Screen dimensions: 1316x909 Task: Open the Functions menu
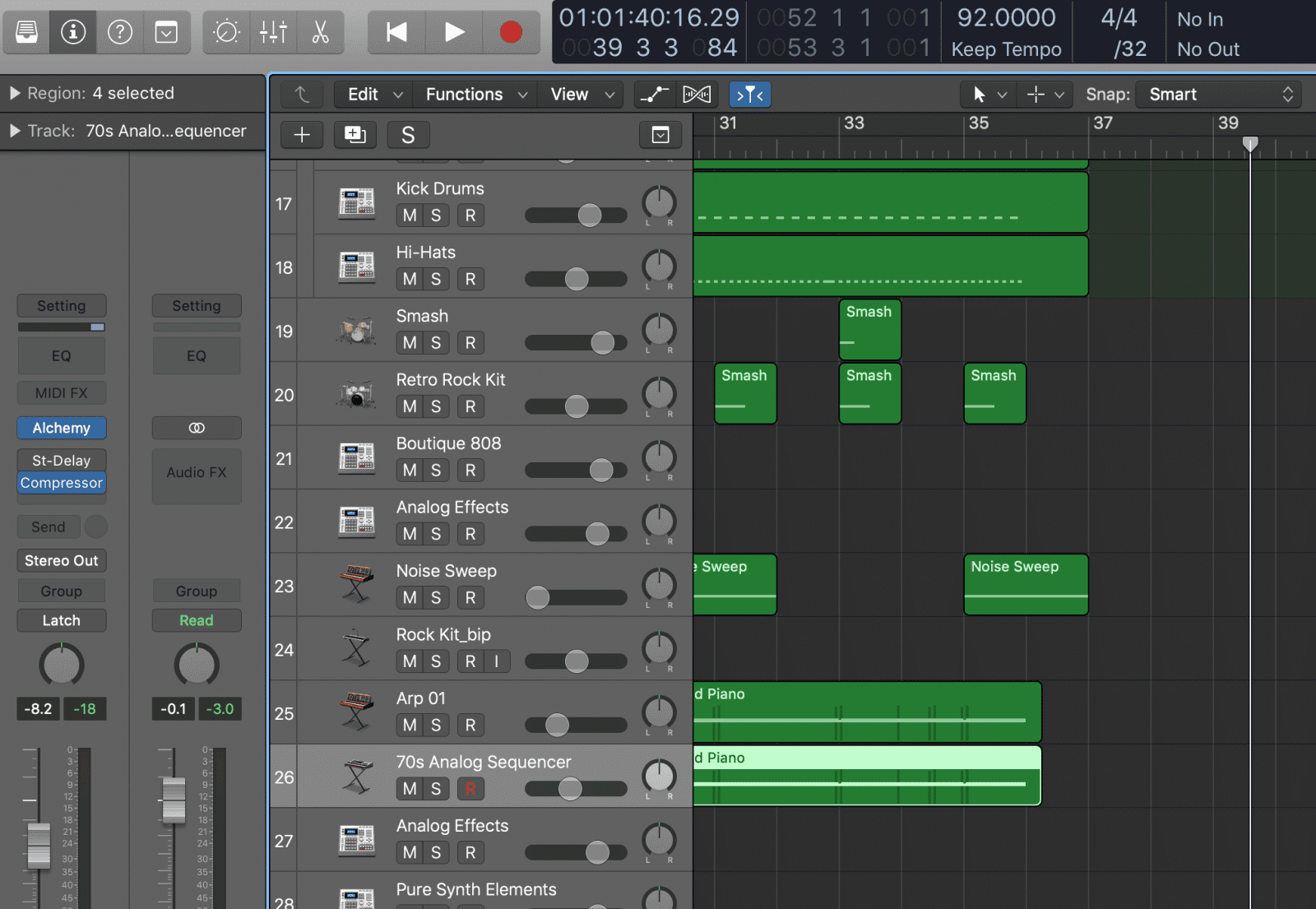475,95
